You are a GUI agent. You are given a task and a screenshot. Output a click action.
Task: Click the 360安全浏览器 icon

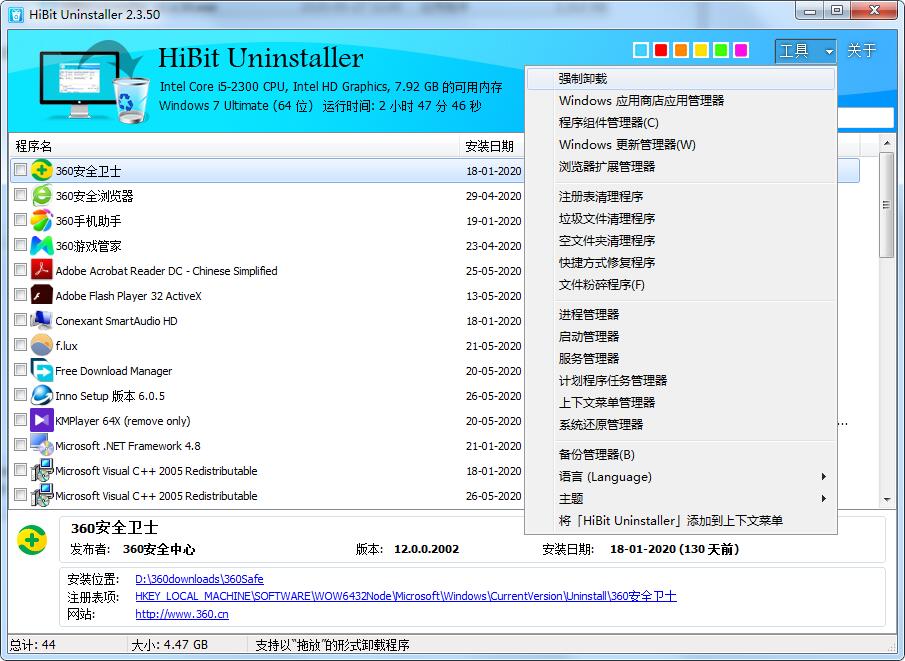[40, 196]
